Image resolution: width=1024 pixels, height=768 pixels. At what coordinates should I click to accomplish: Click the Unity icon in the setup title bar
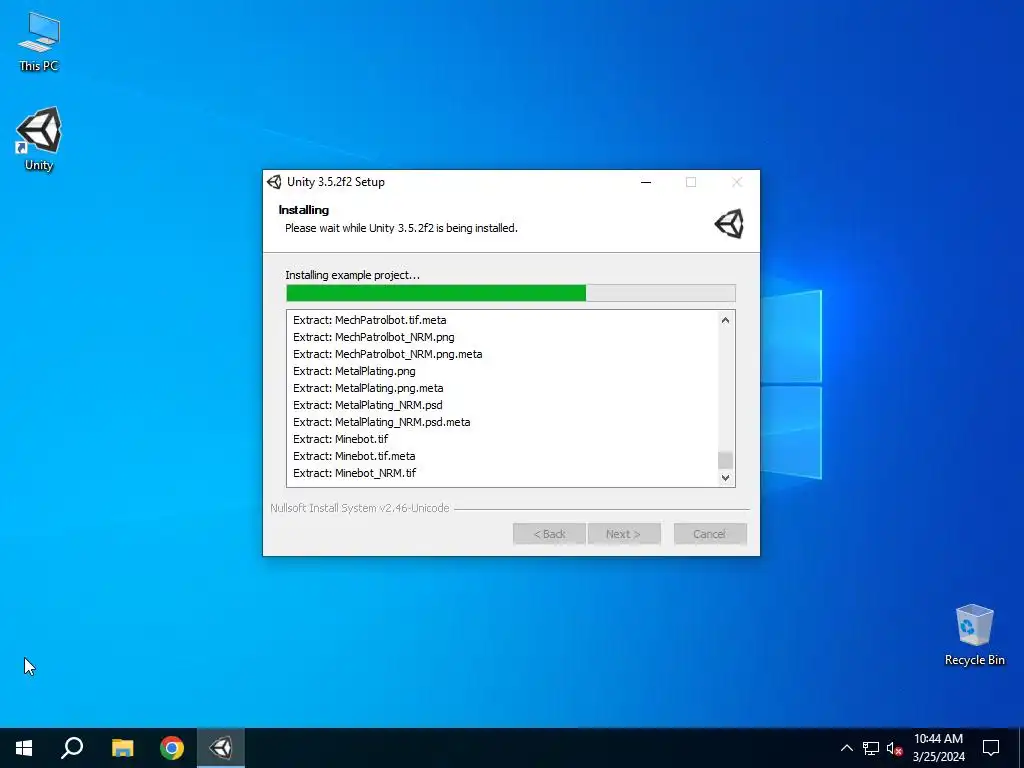tap(274, 182)
